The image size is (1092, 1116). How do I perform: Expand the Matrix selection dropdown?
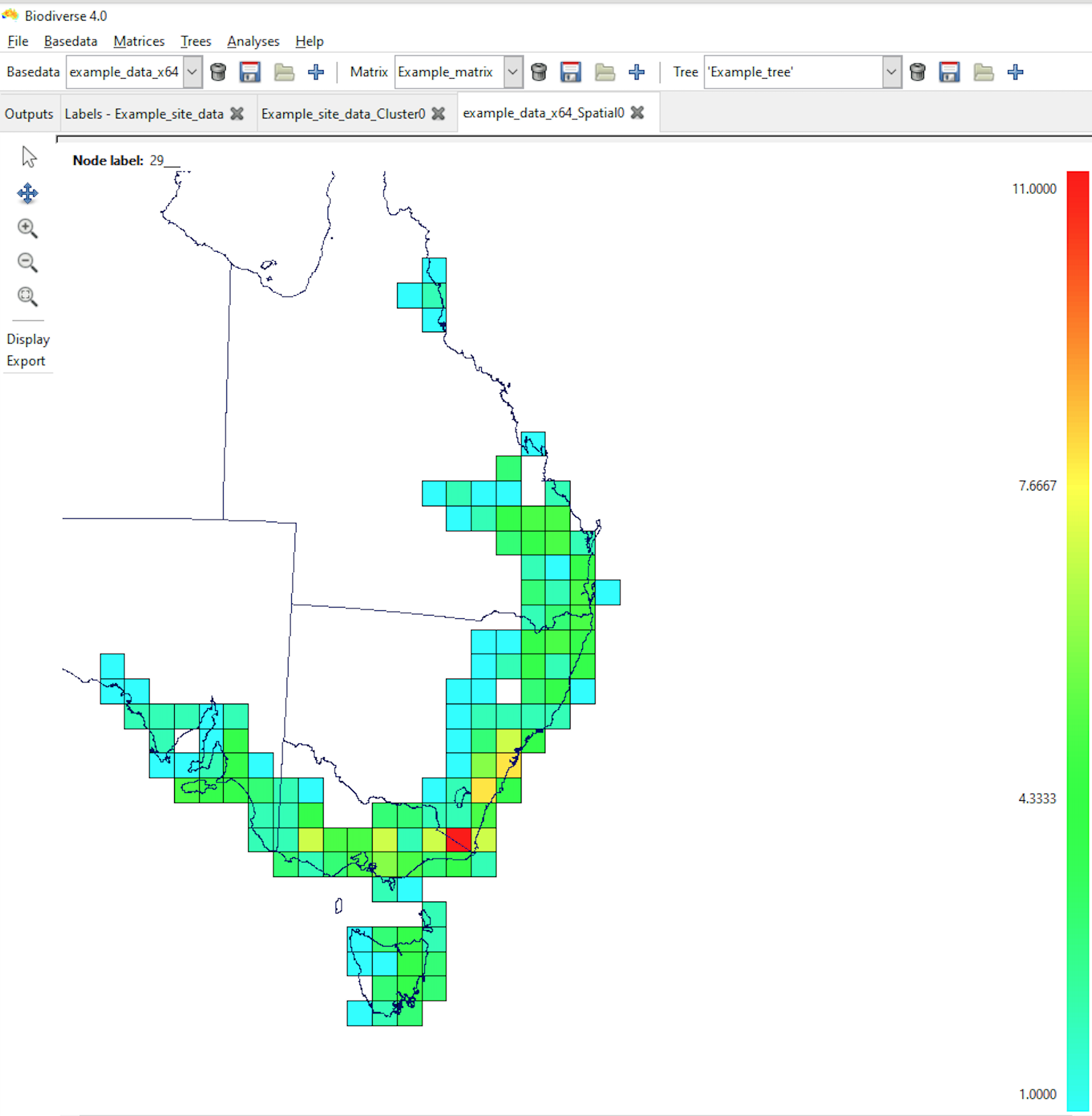tap(513, 71)
